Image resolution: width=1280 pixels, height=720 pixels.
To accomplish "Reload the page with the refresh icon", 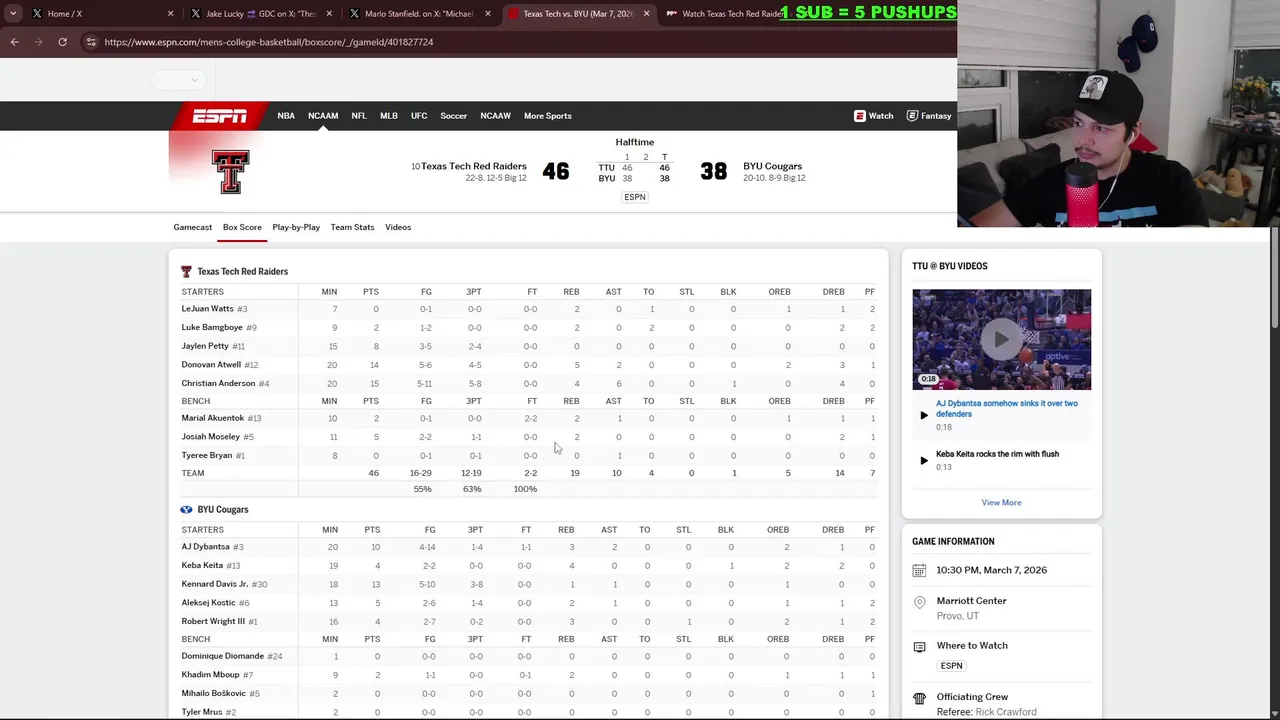I will coord(62,42).
